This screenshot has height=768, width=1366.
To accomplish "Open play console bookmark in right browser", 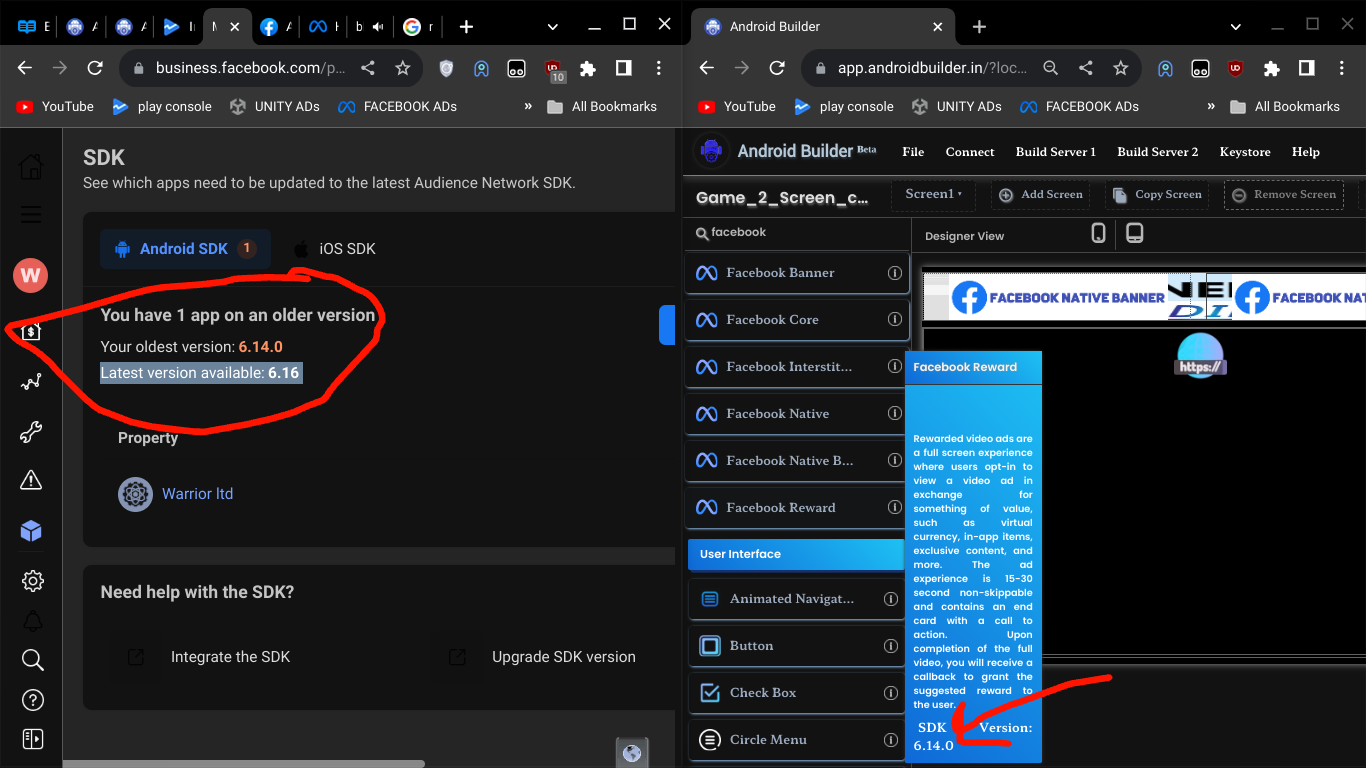I will click(844, 106).
